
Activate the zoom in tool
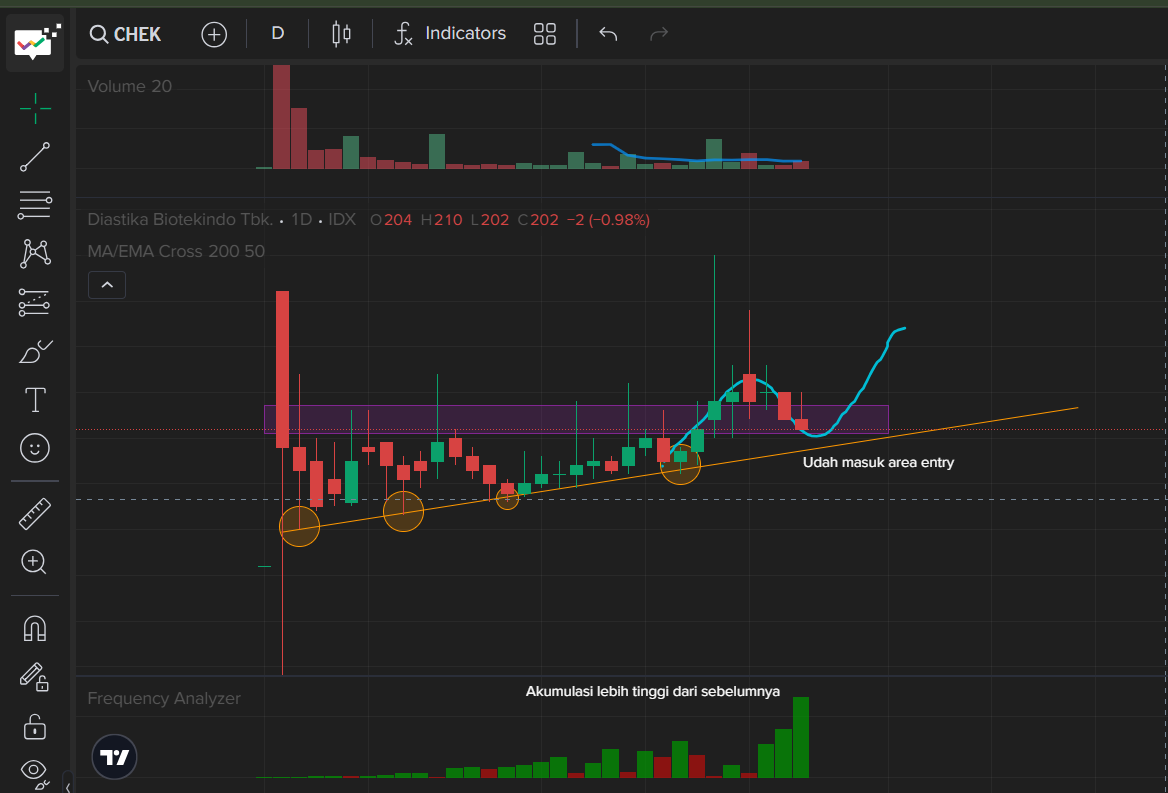pos(35,562)
